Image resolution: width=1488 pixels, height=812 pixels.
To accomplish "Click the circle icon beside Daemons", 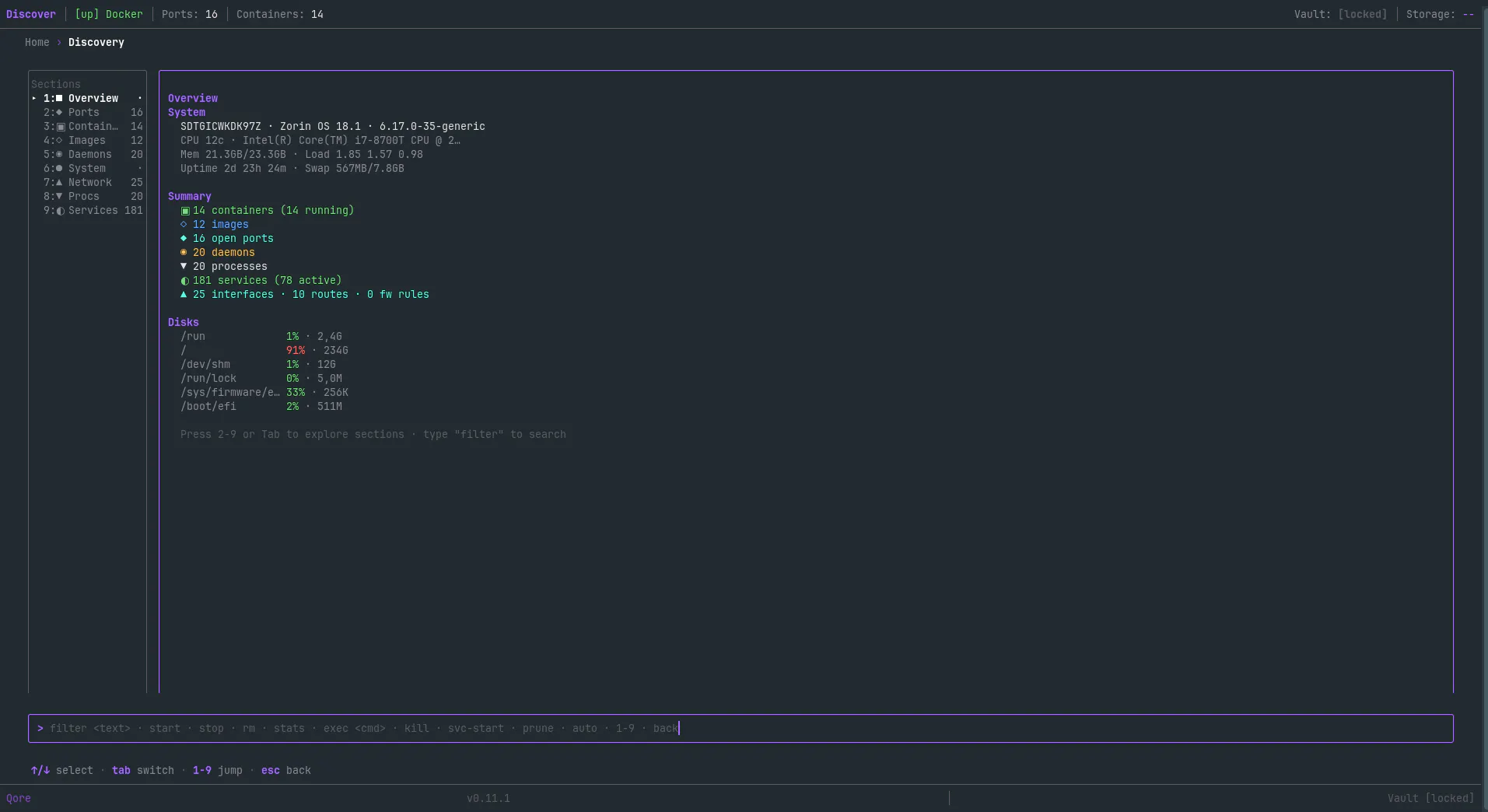I will [59, 154].
